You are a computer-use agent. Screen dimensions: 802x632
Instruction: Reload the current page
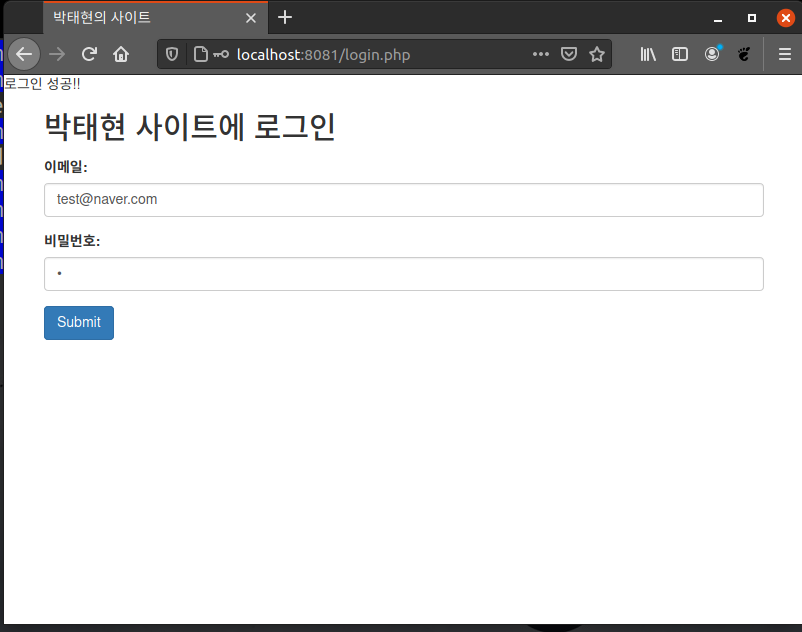[90, 54]
